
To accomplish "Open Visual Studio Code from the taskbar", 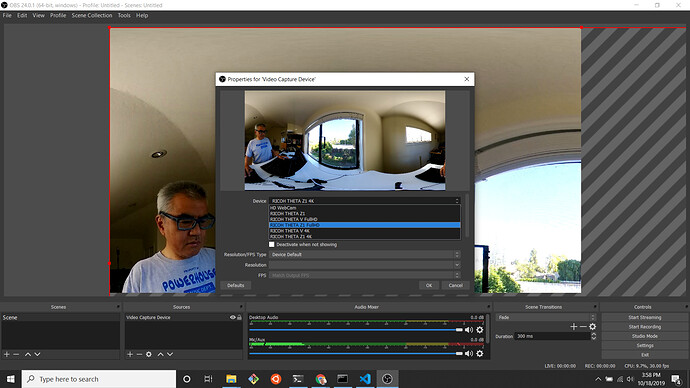I will pyautogui.click(x=365, y=379).
